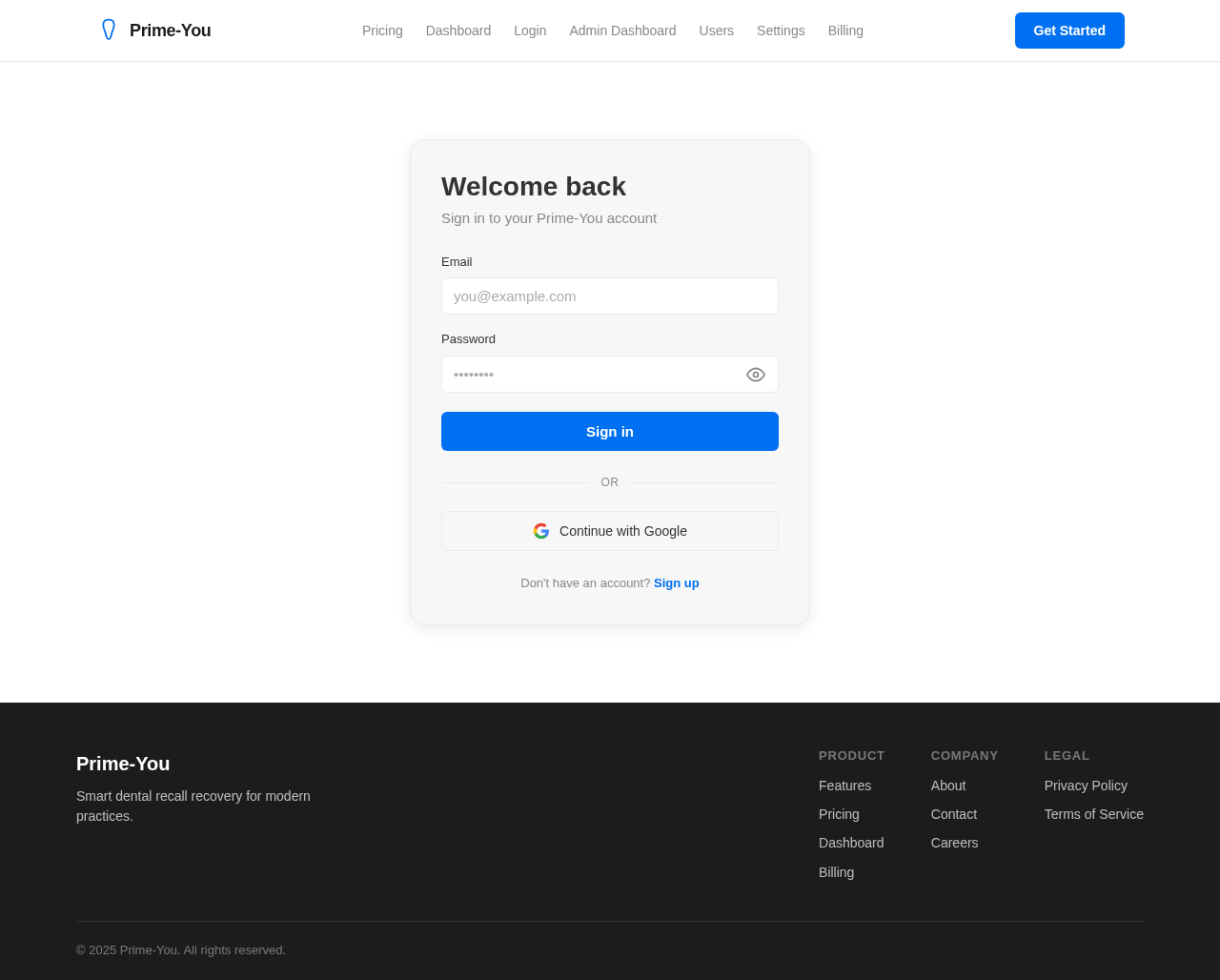Open the Careers footer link
Viewport: 1220px width, 980px height.
coord(955,843)
